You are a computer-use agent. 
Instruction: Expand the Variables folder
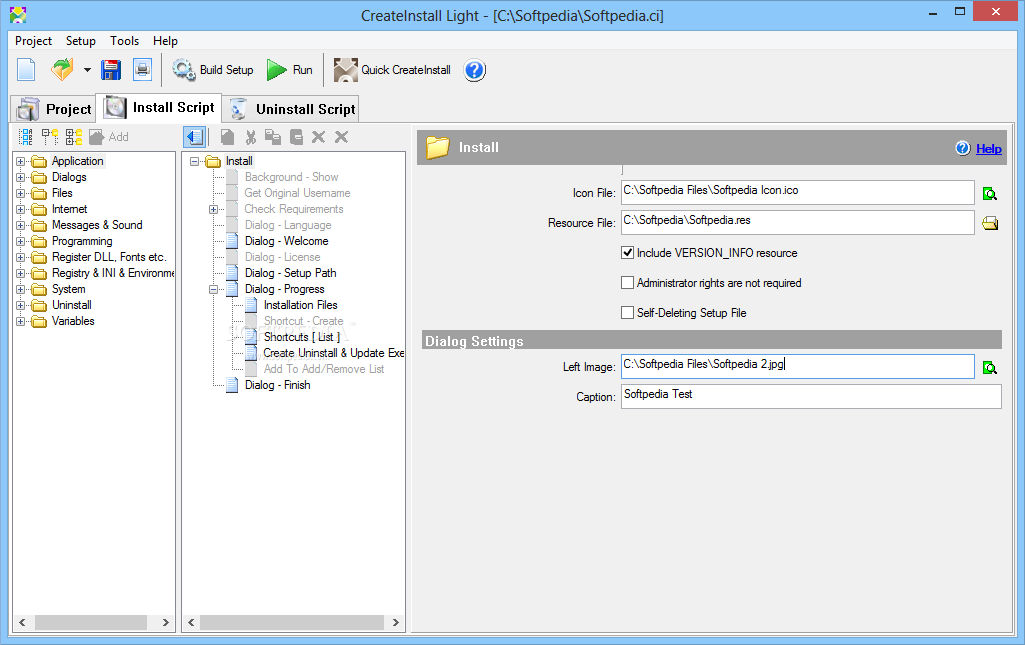pos(20,322)
